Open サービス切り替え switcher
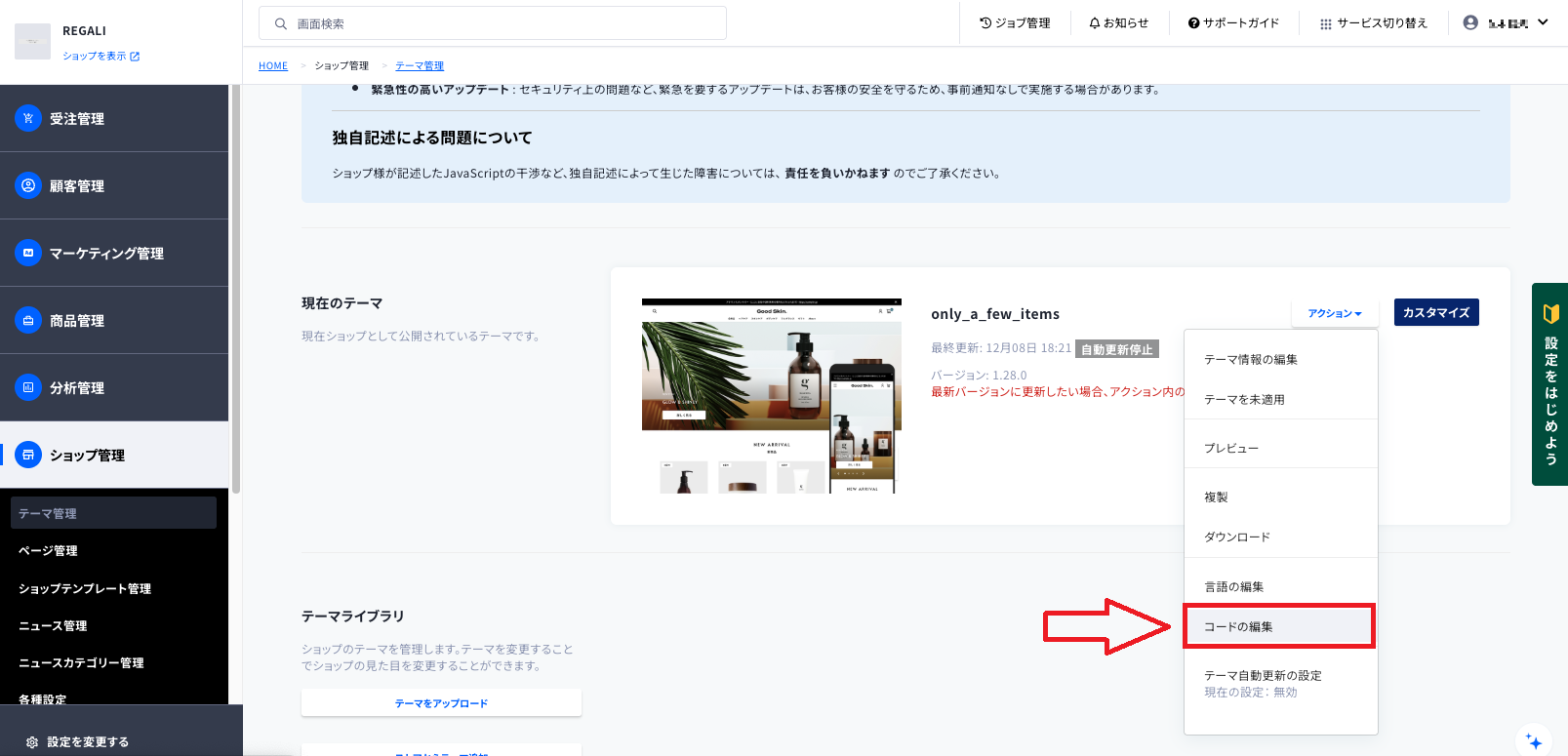1568x756 pixels. click(1374, 23)
